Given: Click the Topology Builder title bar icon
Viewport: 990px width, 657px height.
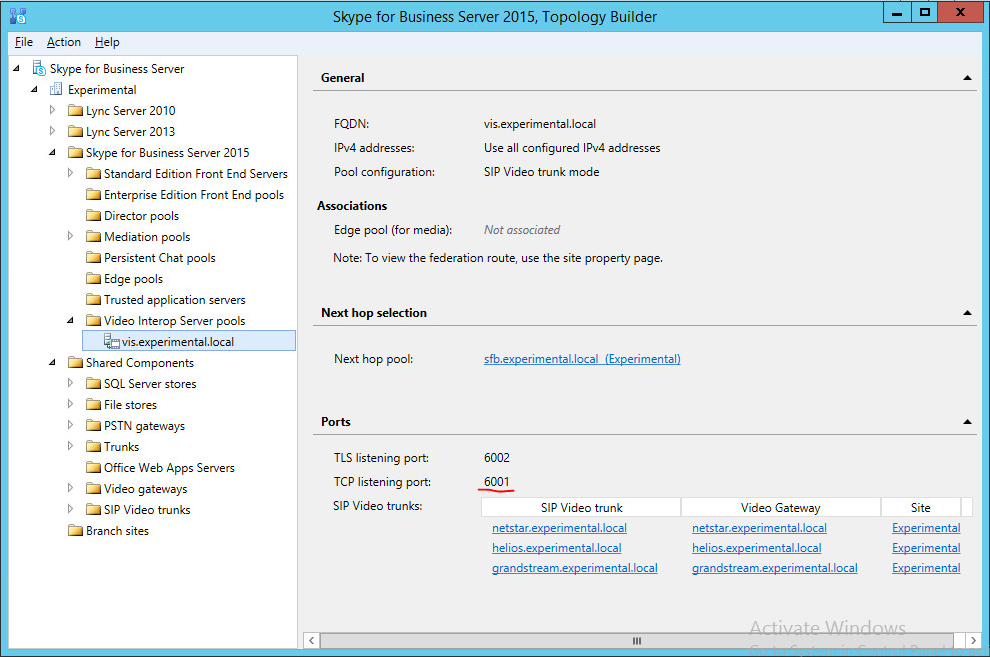Looking at the screenshot, I should pyautogui.click(x=17, y=16).
